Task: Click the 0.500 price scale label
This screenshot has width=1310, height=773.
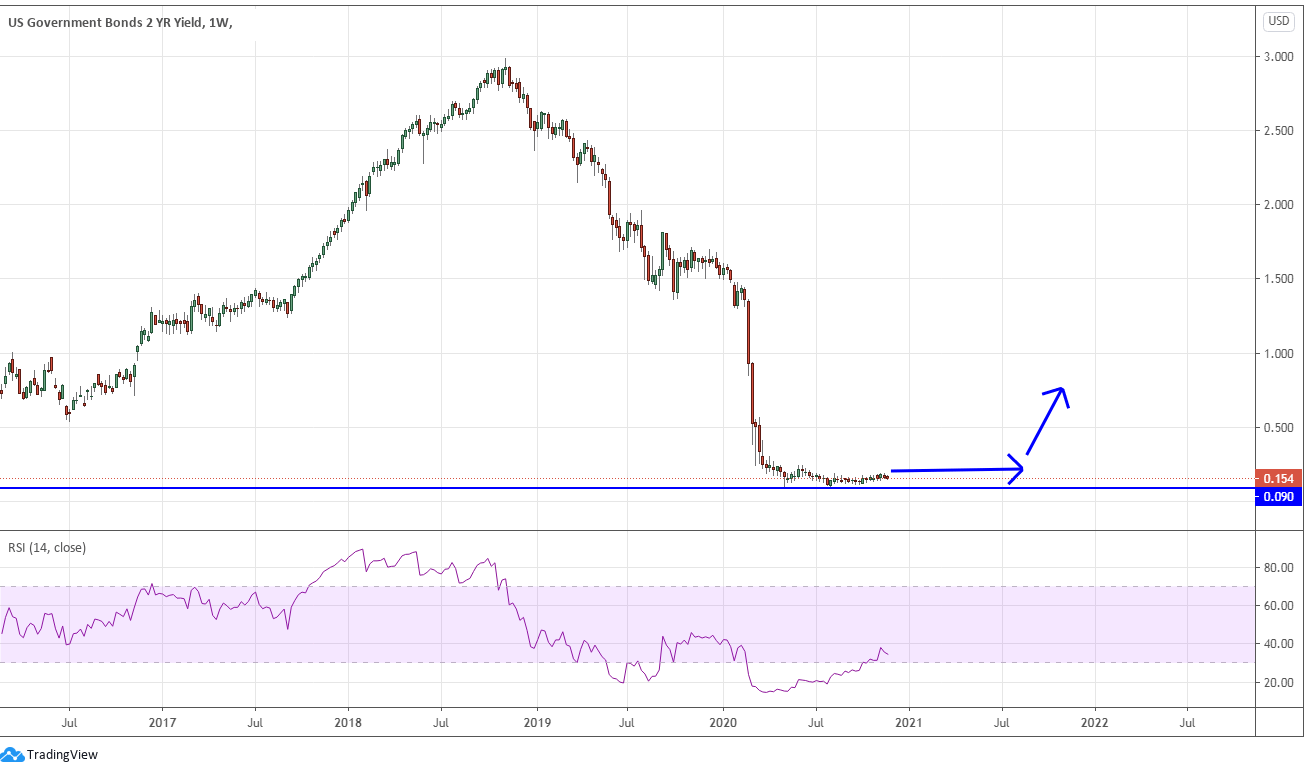Action: pyautogui.click(x=1279, y=428)
